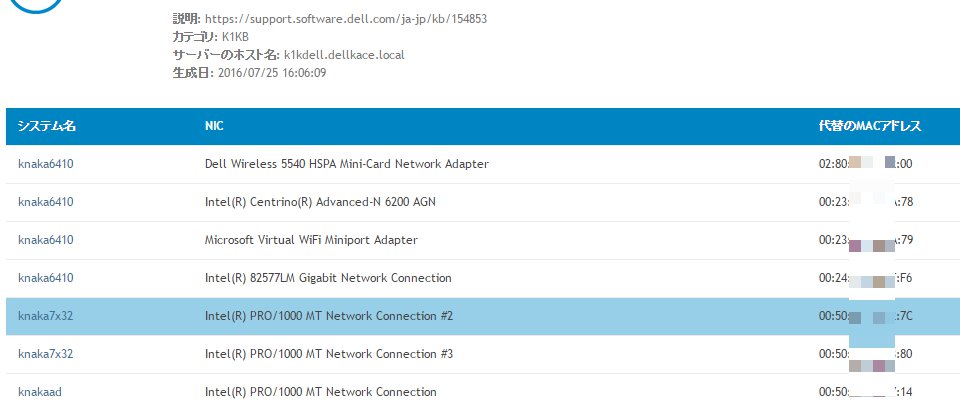Open knaka6410 link in Dell Wireless row
Image resolution: width=960 pixels, height=406 pixels.
pos(46,164)
